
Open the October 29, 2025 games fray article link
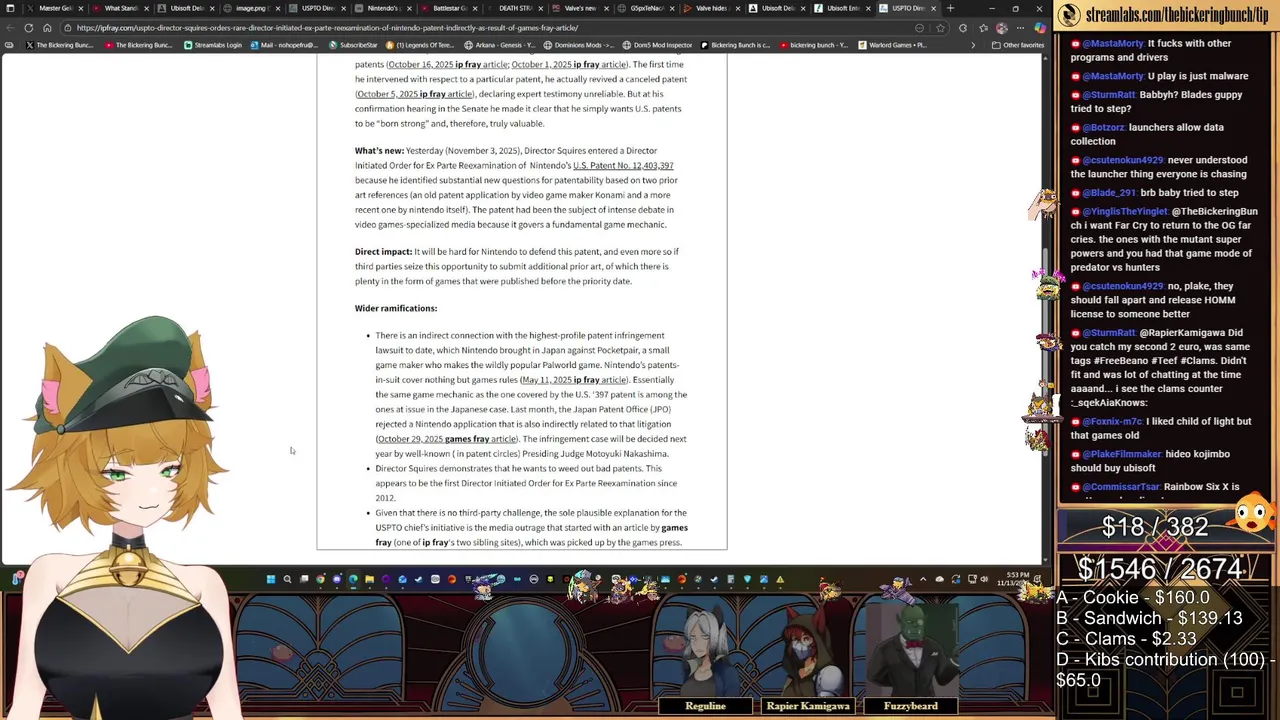[x=446, y=439]
